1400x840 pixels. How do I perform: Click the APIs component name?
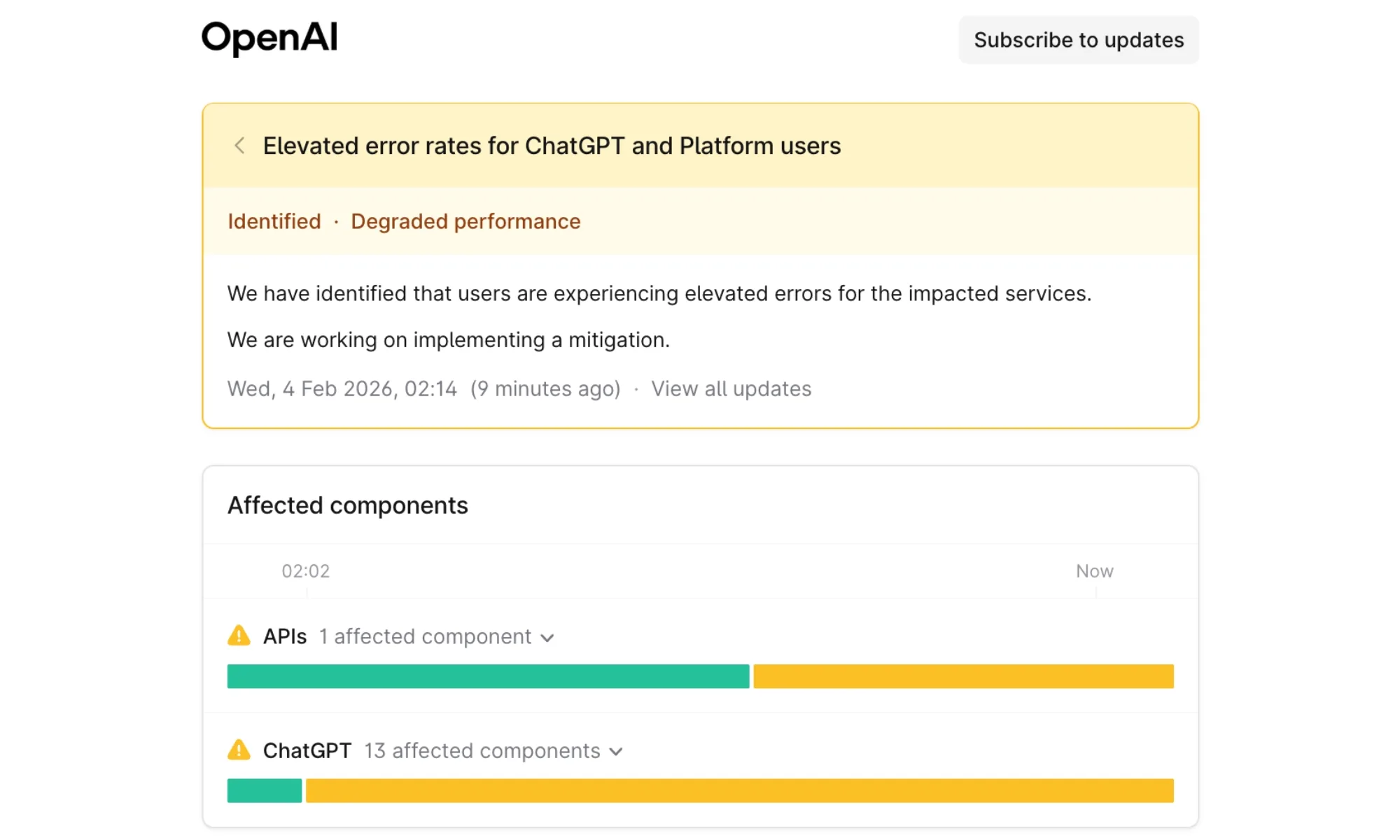pos(284,636)
